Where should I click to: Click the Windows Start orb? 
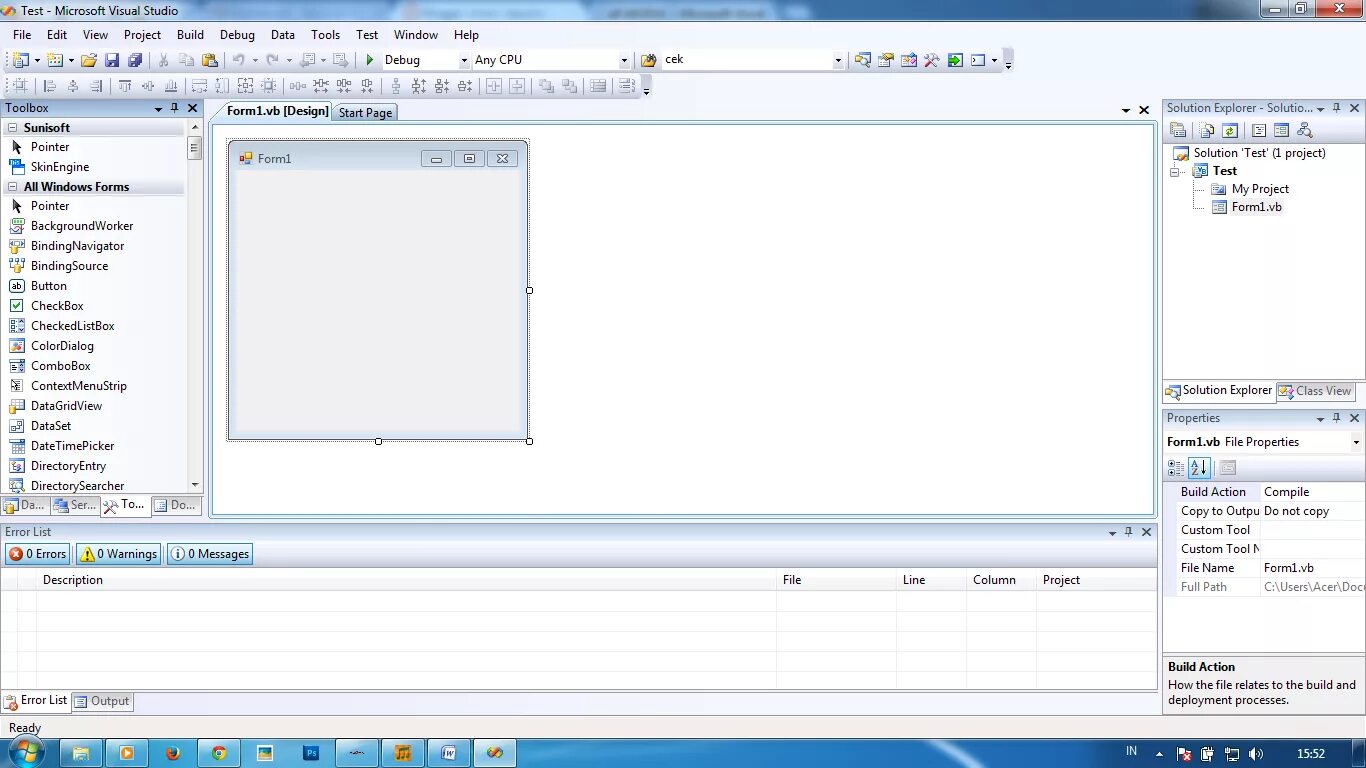pos(27,752)
